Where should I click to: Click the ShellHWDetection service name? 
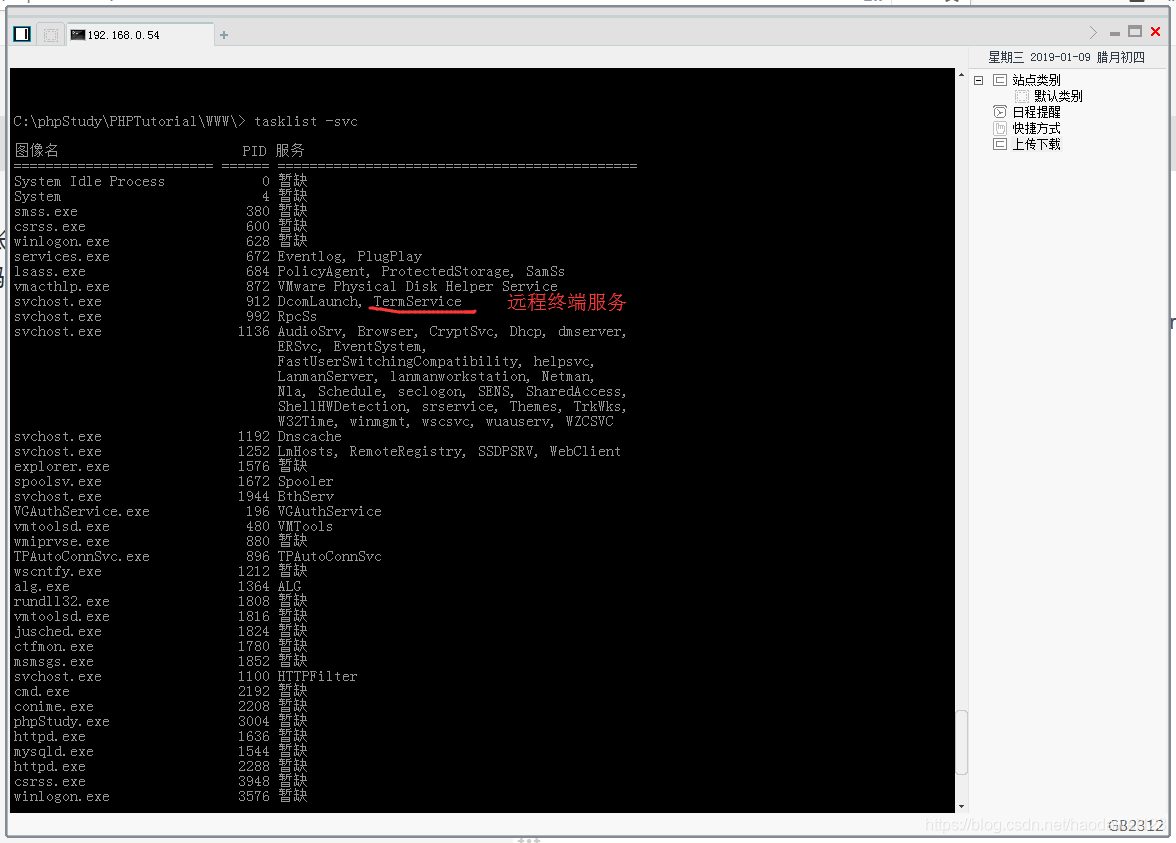coord(342,406)
